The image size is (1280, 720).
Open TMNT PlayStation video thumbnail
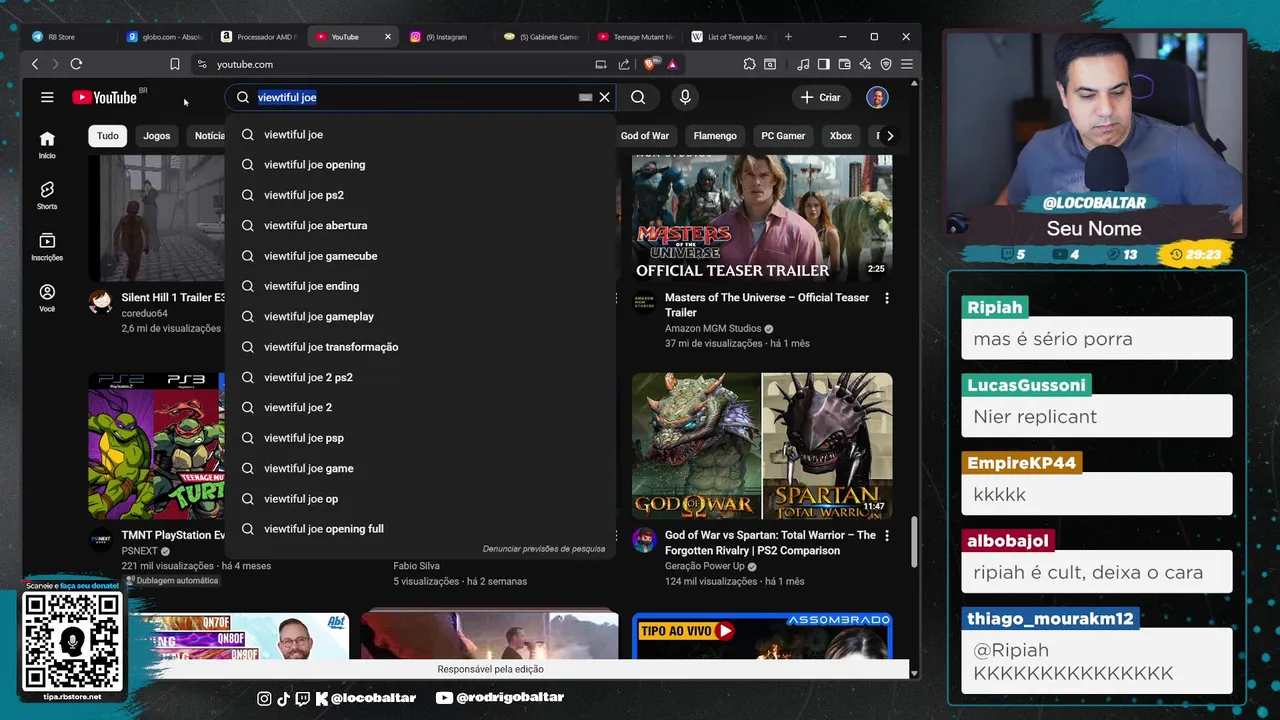pos(156,446)
